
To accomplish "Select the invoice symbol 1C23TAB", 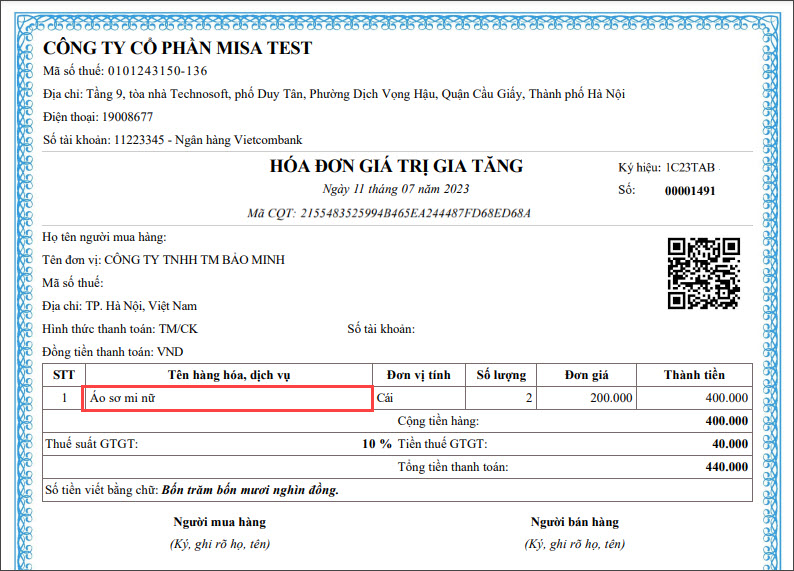I will point(692,168).
